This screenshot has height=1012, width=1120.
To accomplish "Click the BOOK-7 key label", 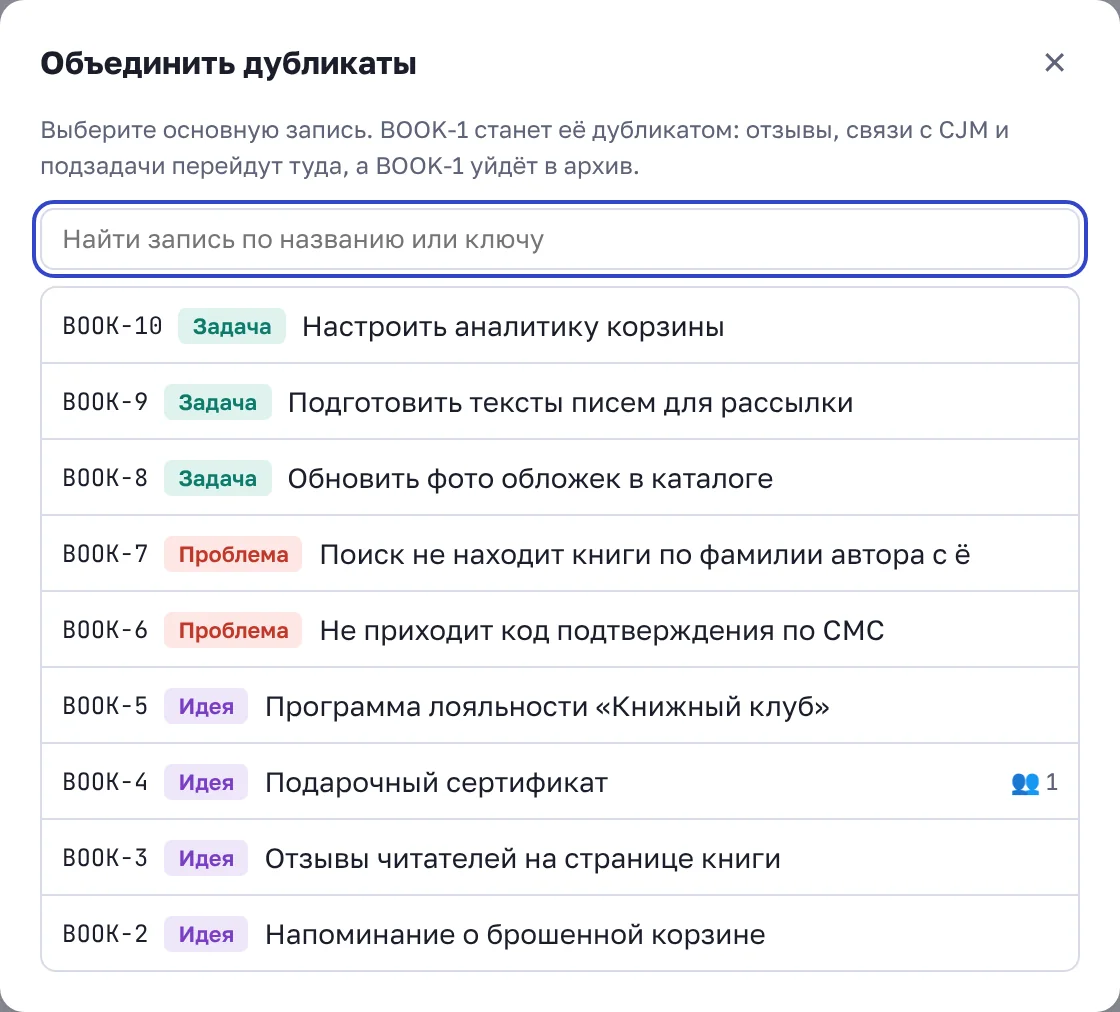I will (x=106, y=554).
